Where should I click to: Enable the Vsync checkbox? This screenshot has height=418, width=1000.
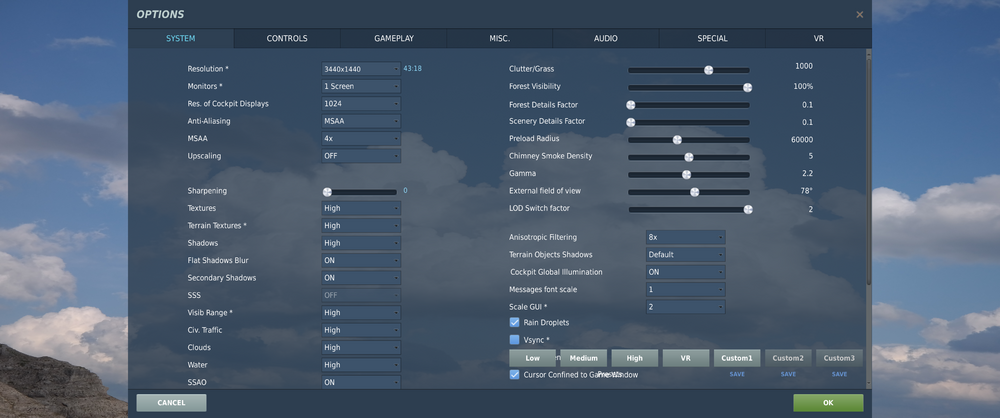514,340
